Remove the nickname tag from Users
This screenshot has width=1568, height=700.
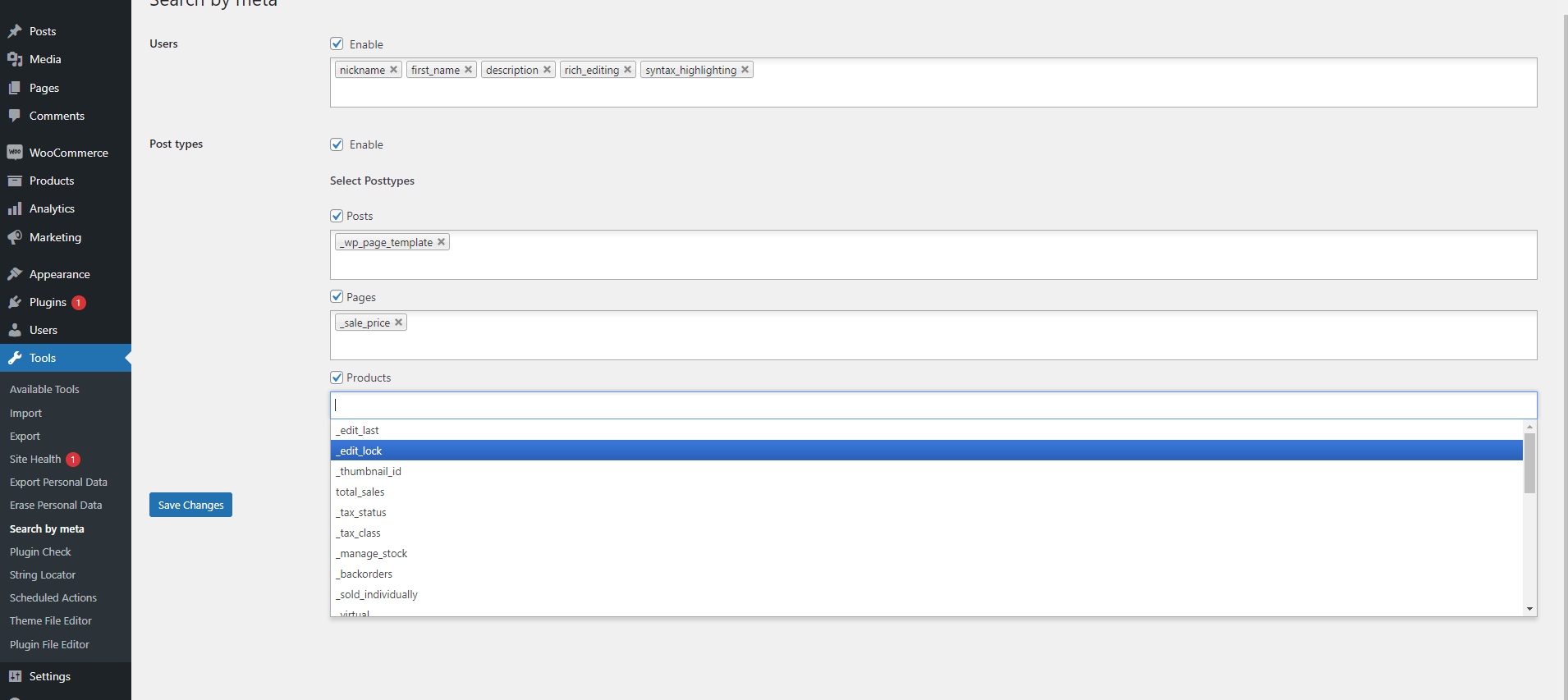[x=394, y=70]
